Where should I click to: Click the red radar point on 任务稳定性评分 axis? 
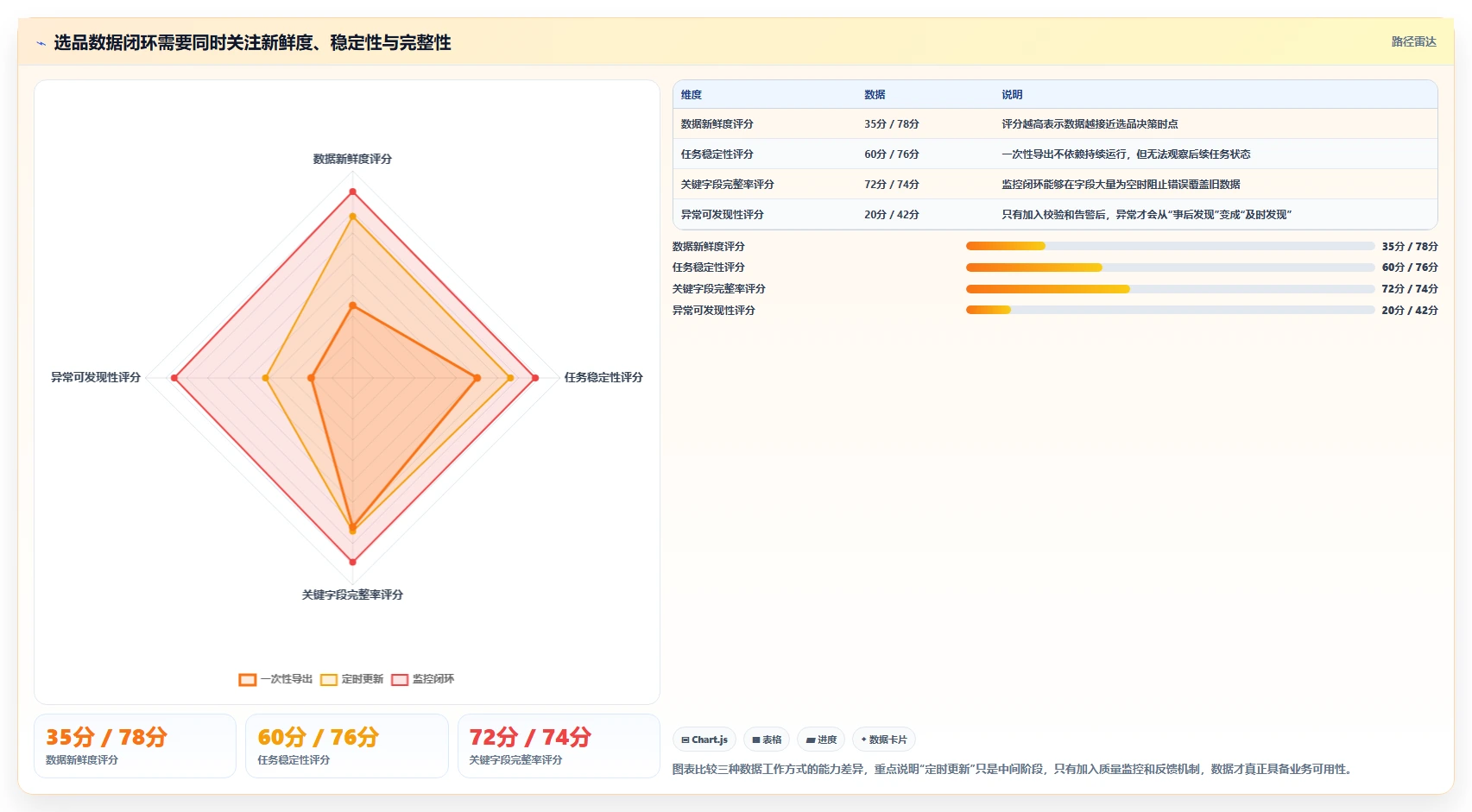535,378
